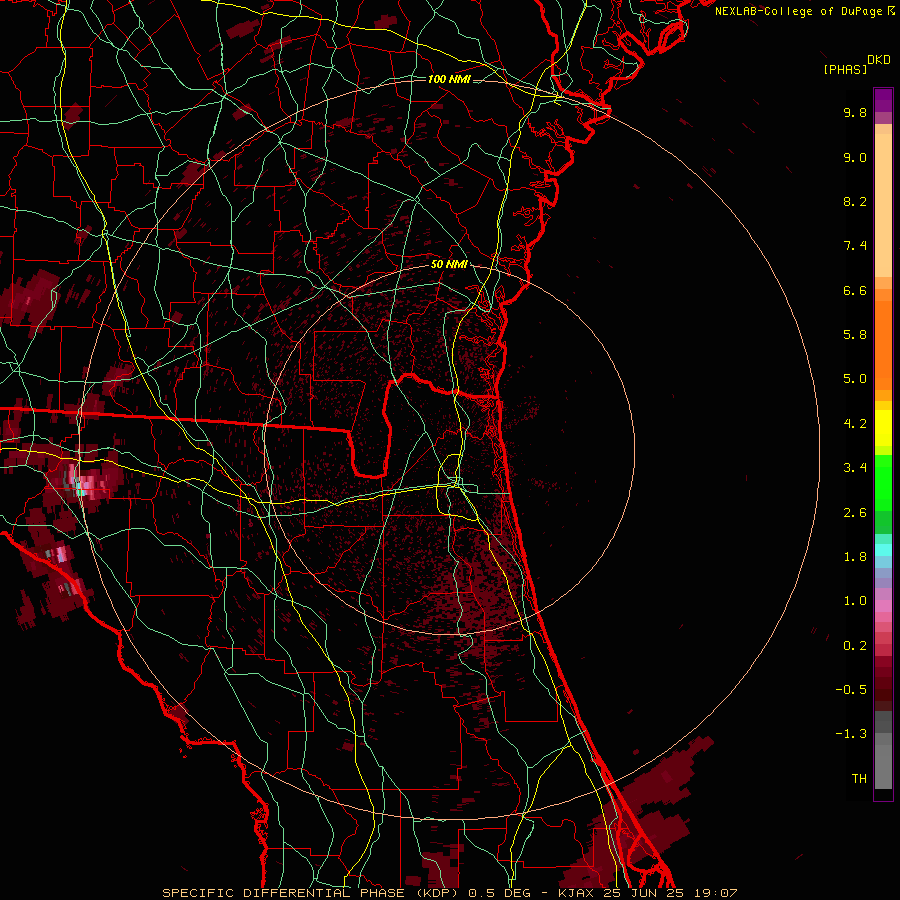The width and height of the screenshot is (900, 900).
Task: Click the 7.4 value on color scale
Action: pos(855,246)
